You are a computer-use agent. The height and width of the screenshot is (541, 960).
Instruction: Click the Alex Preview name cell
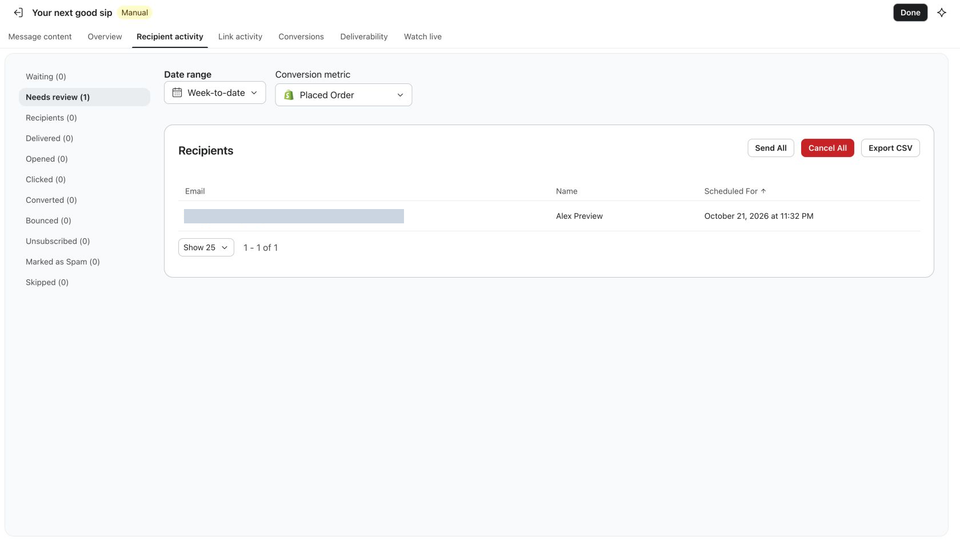579,216
